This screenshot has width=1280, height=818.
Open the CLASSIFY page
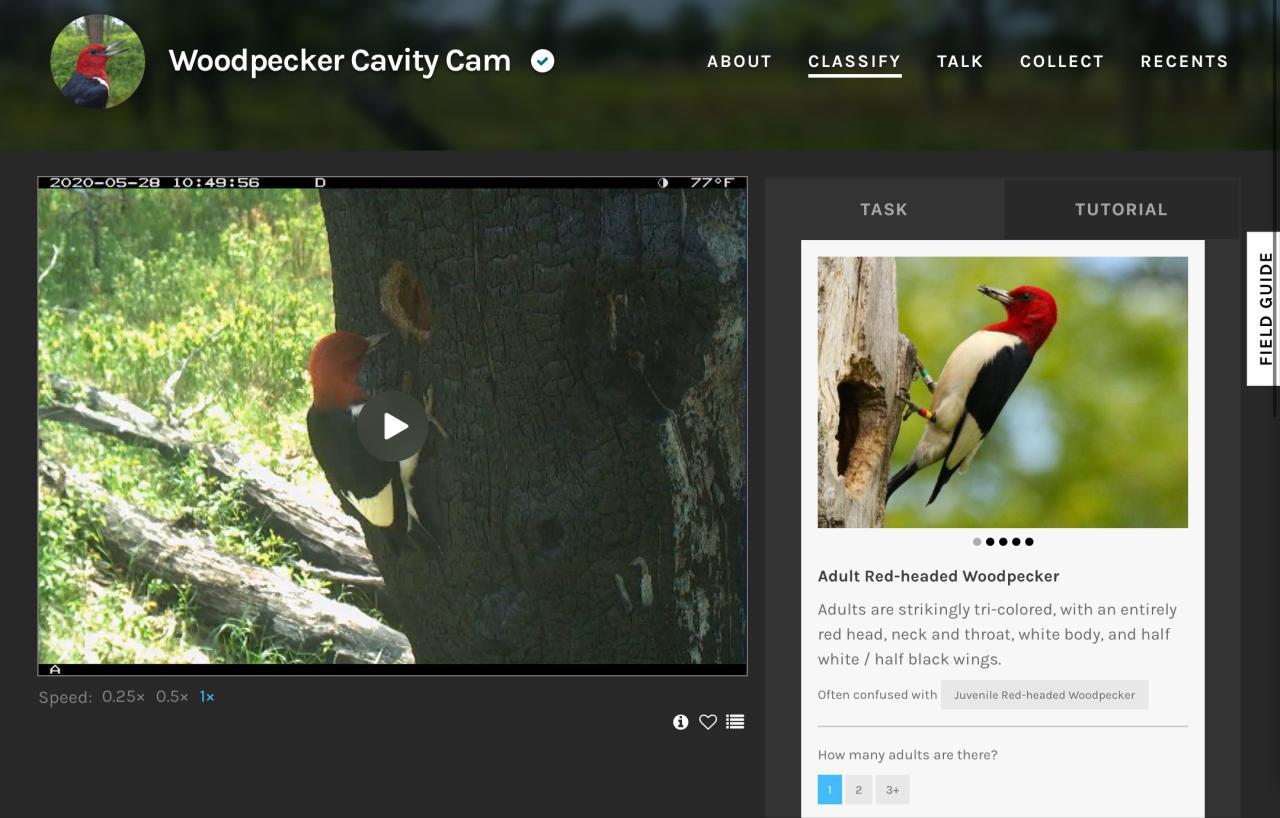(855, 61)
